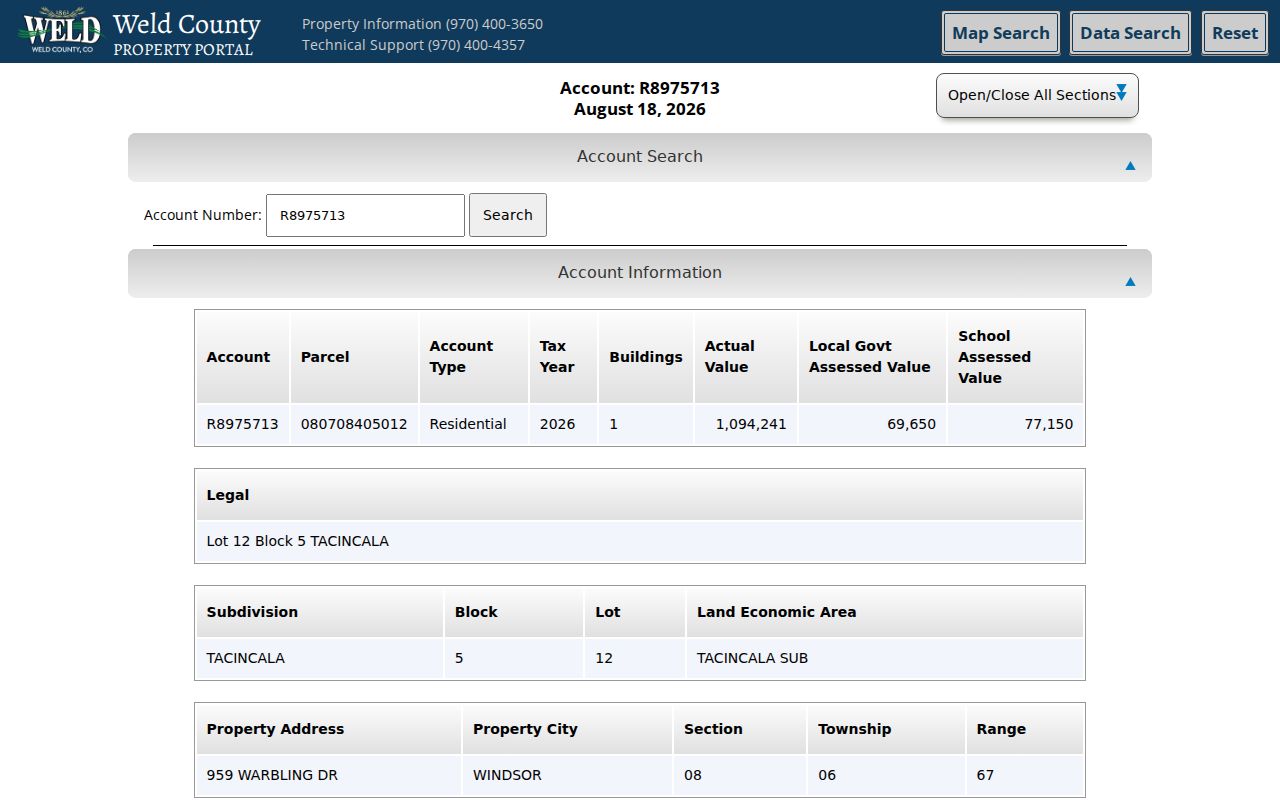1280x800 pixels.
Task: Toggle Open/Close All Sections
Action: [x=1037, y=95]
